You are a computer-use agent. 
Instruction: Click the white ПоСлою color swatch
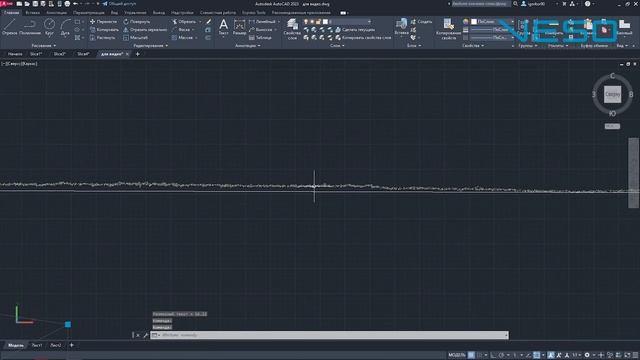[x=474, y=21]
